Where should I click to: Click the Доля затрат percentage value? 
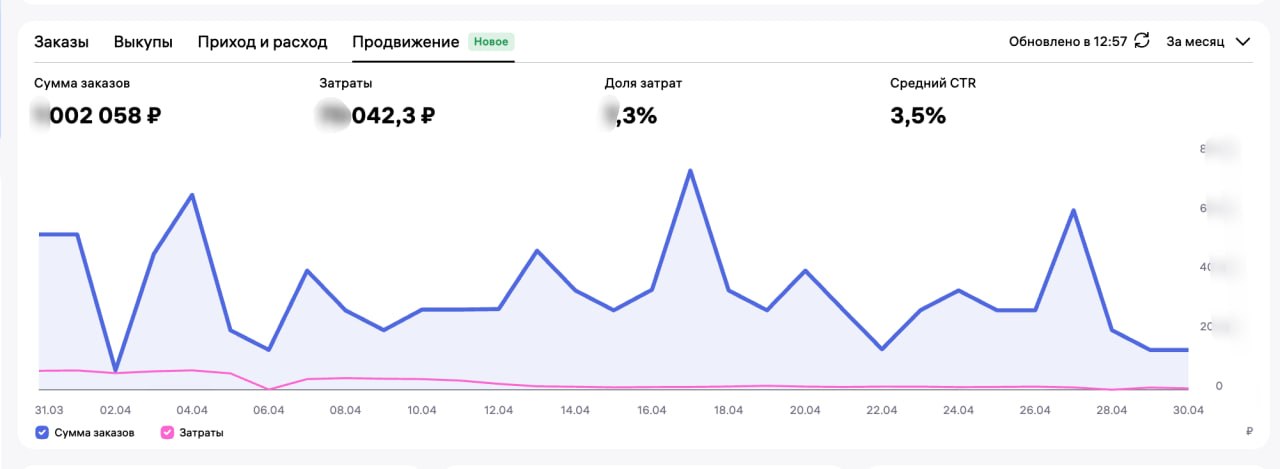630,116
